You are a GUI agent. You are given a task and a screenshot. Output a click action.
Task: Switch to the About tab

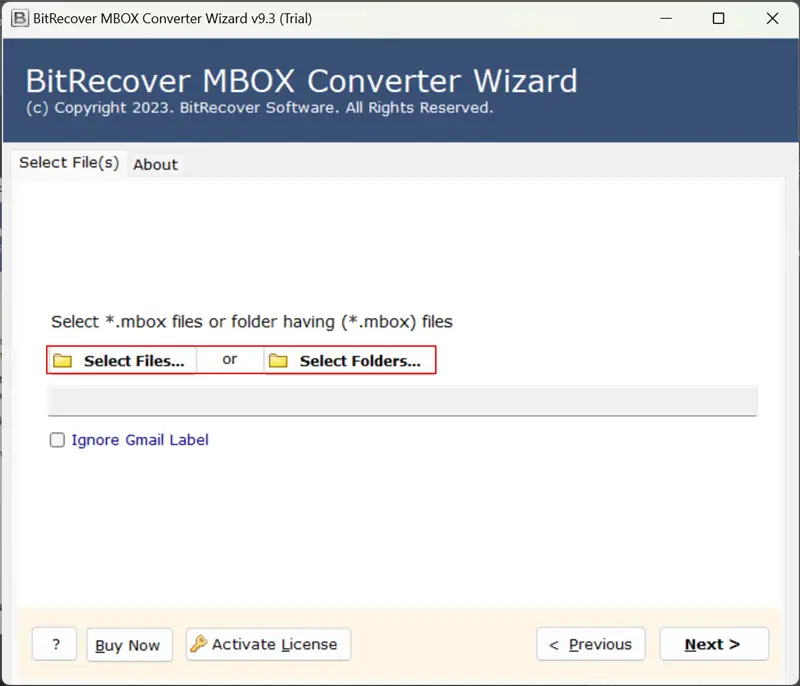[156, 165]
